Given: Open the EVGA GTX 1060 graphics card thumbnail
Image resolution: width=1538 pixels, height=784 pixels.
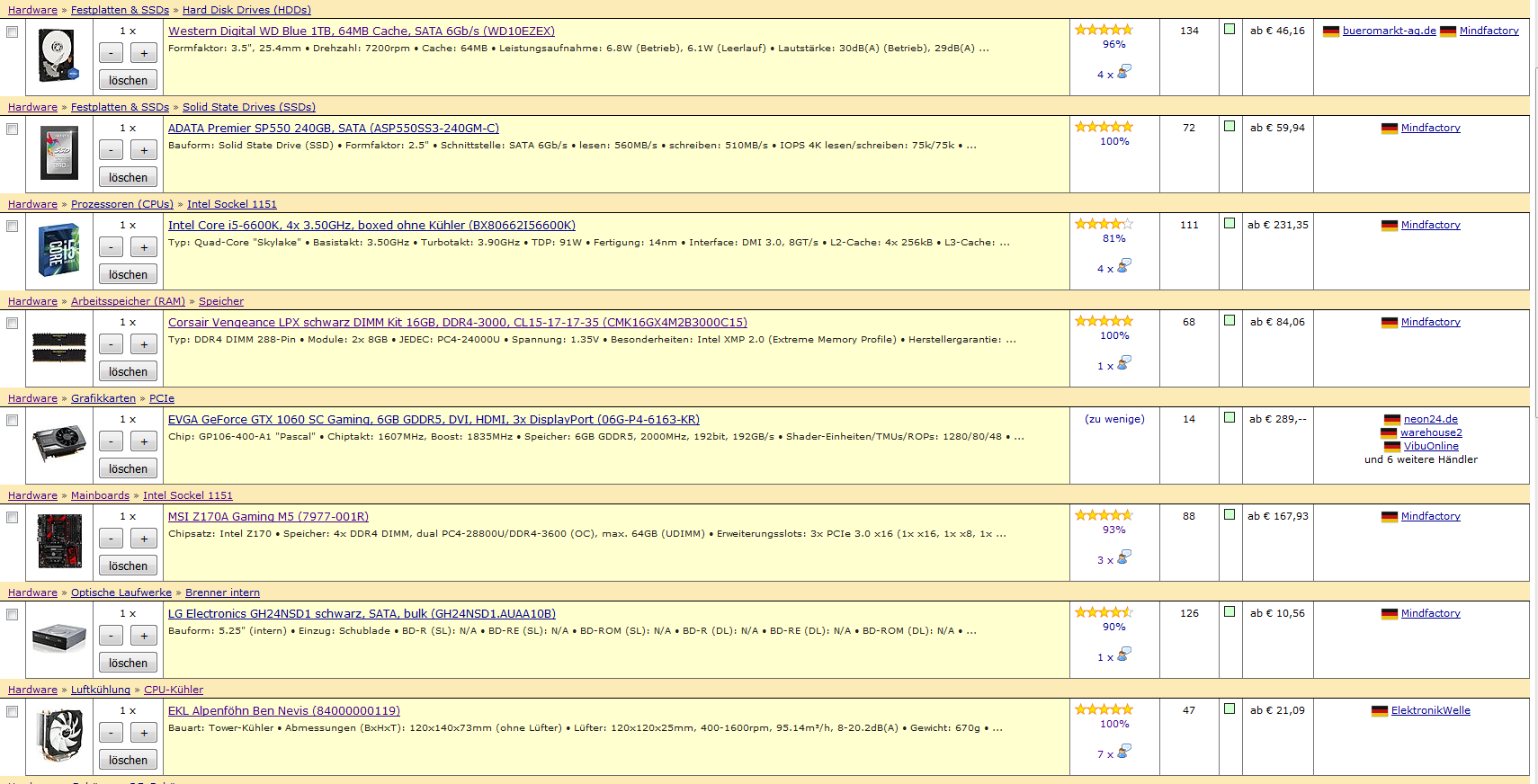Looking at the screenshot, I should pos(58,443).
